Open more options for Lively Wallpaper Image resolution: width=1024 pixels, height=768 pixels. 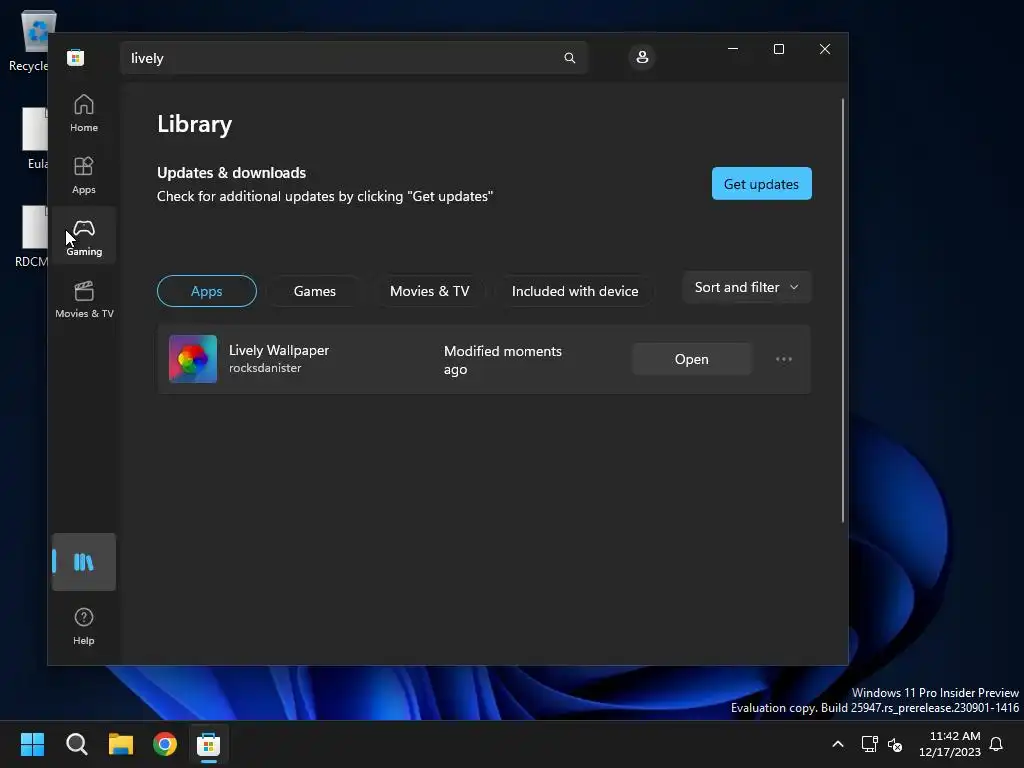point(784,359)
